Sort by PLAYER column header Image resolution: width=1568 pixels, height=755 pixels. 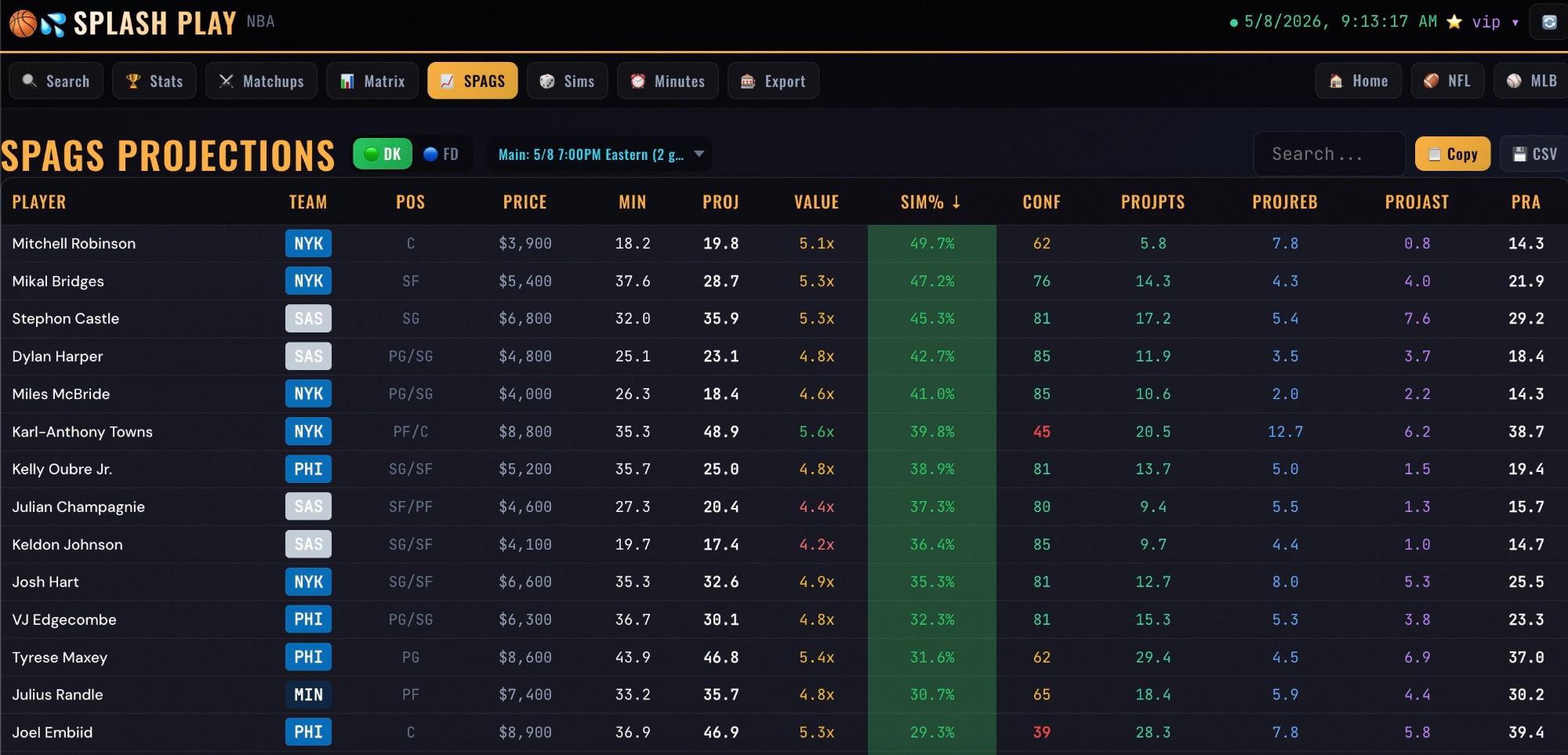[x=39, y=202]
